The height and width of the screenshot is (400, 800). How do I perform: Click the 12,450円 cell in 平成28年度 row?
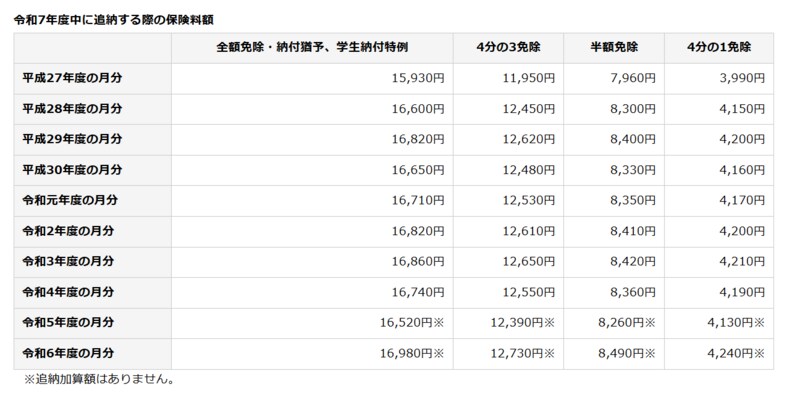pos(529,108)
